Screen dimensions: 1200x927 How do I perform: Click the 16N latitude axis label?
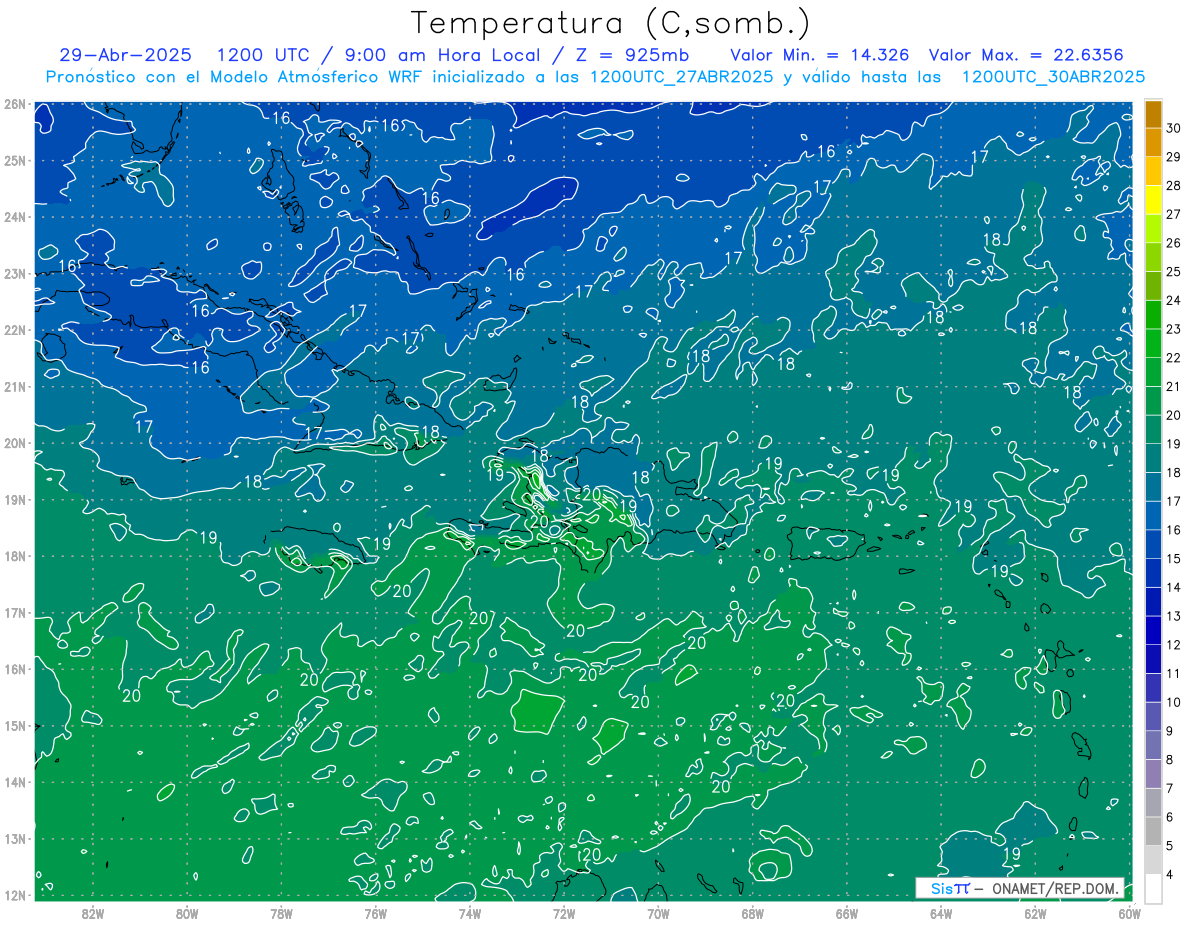tap(15, 669)
